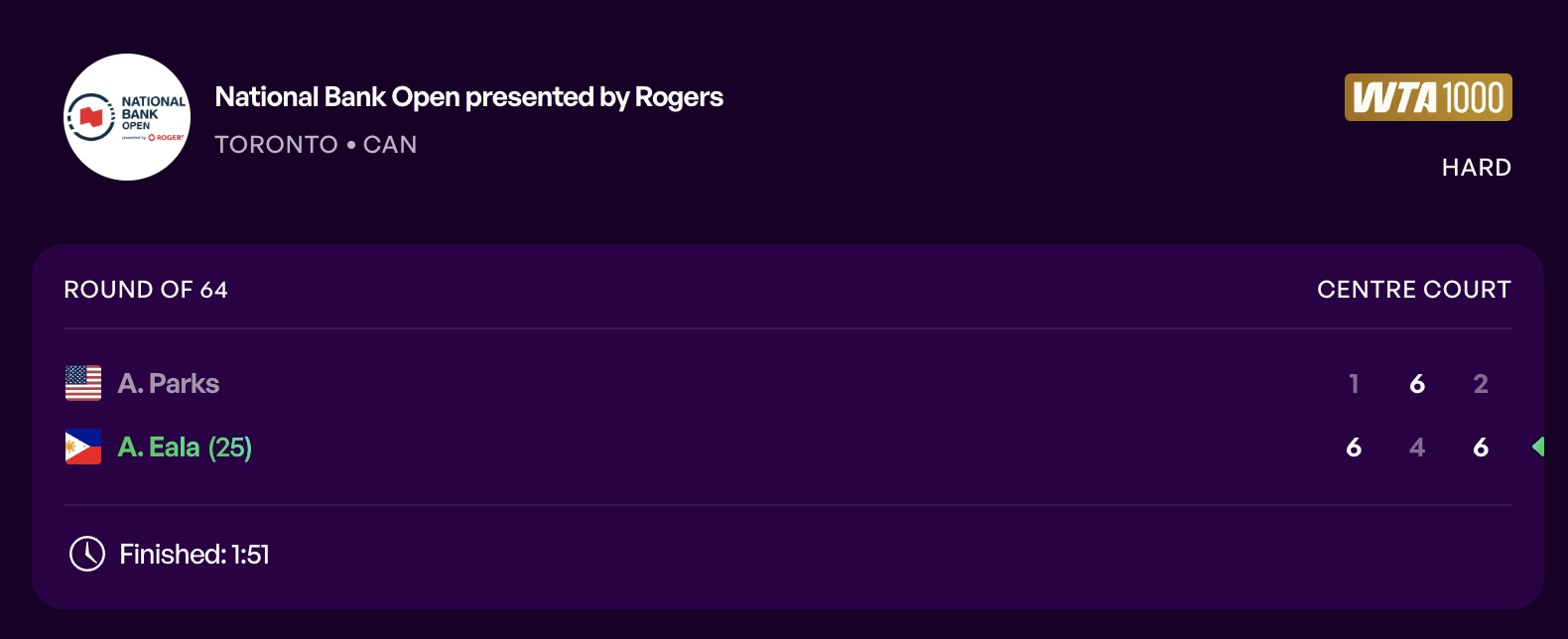Click the National Bank Open tournament logo

[x=127, y=117]
